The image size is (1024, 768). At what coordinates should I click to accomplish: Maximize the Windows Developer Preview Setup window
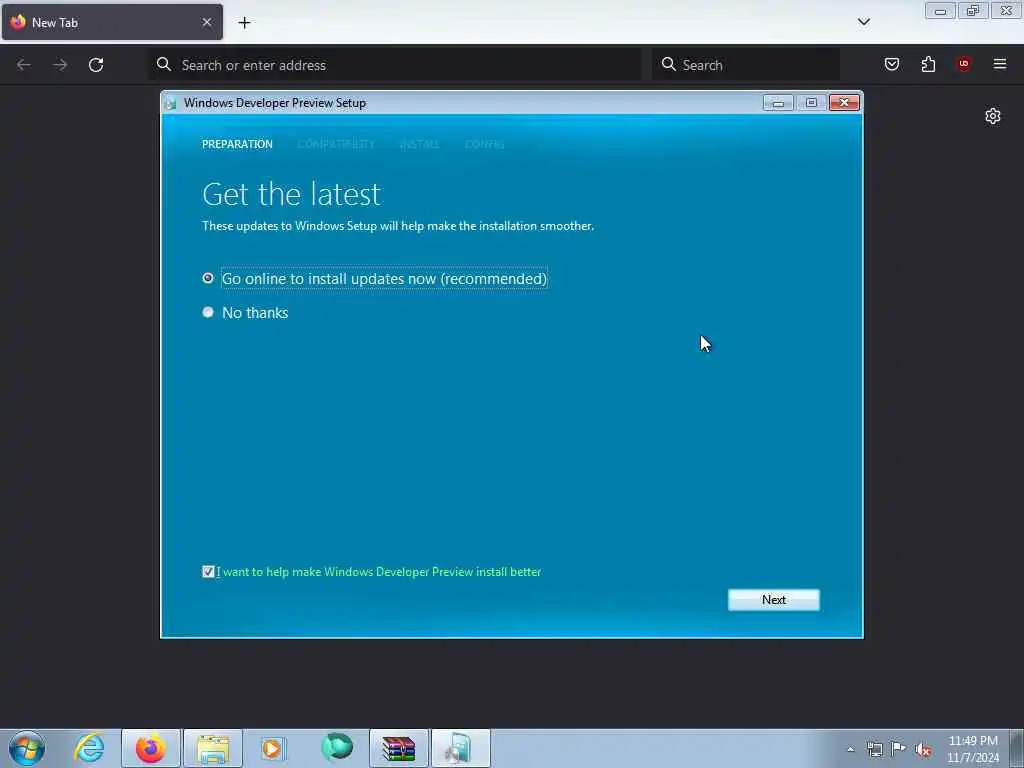811,103
